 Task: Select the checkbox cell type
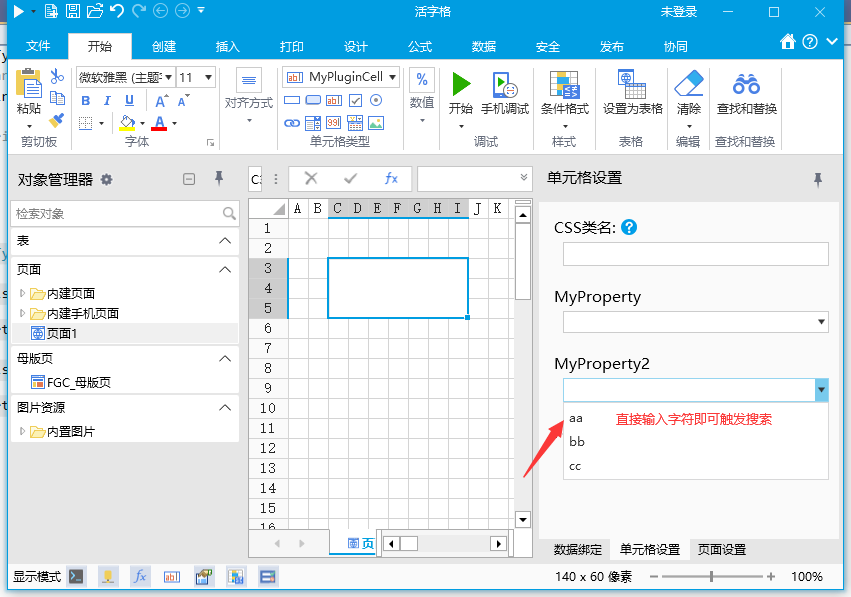click(x=355, y=100)
